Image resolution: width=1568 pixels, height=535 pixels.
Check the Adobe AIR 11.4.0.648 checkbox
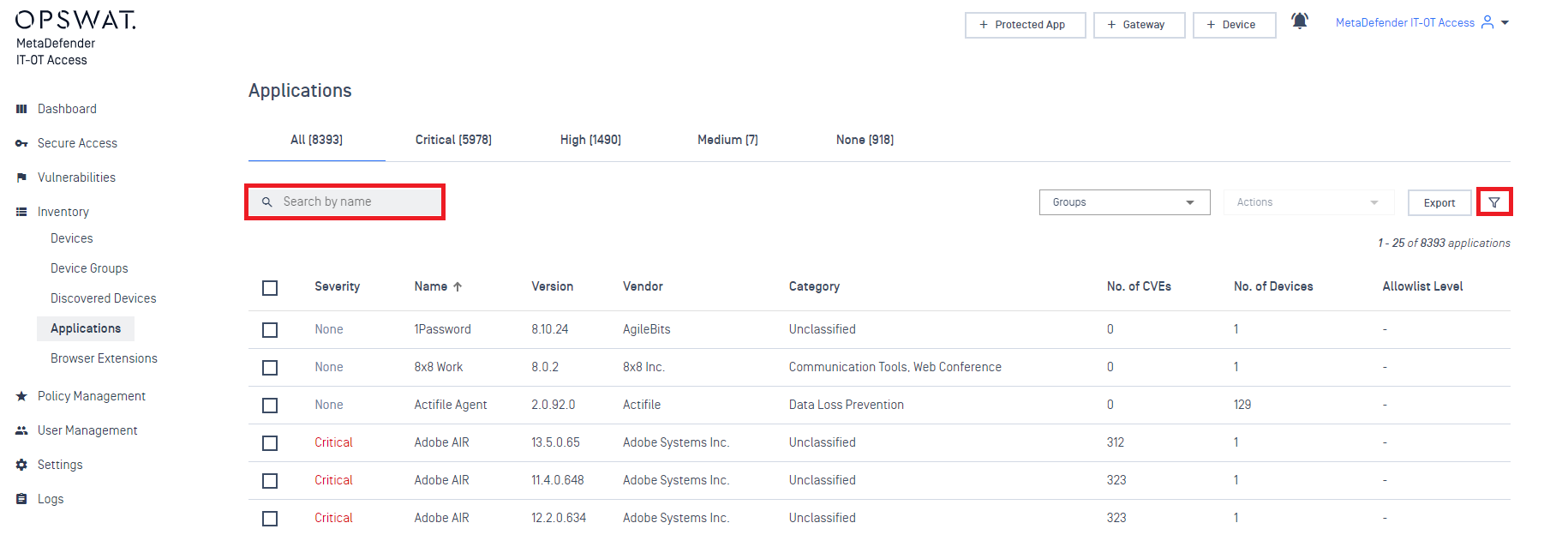pos(270,481)
